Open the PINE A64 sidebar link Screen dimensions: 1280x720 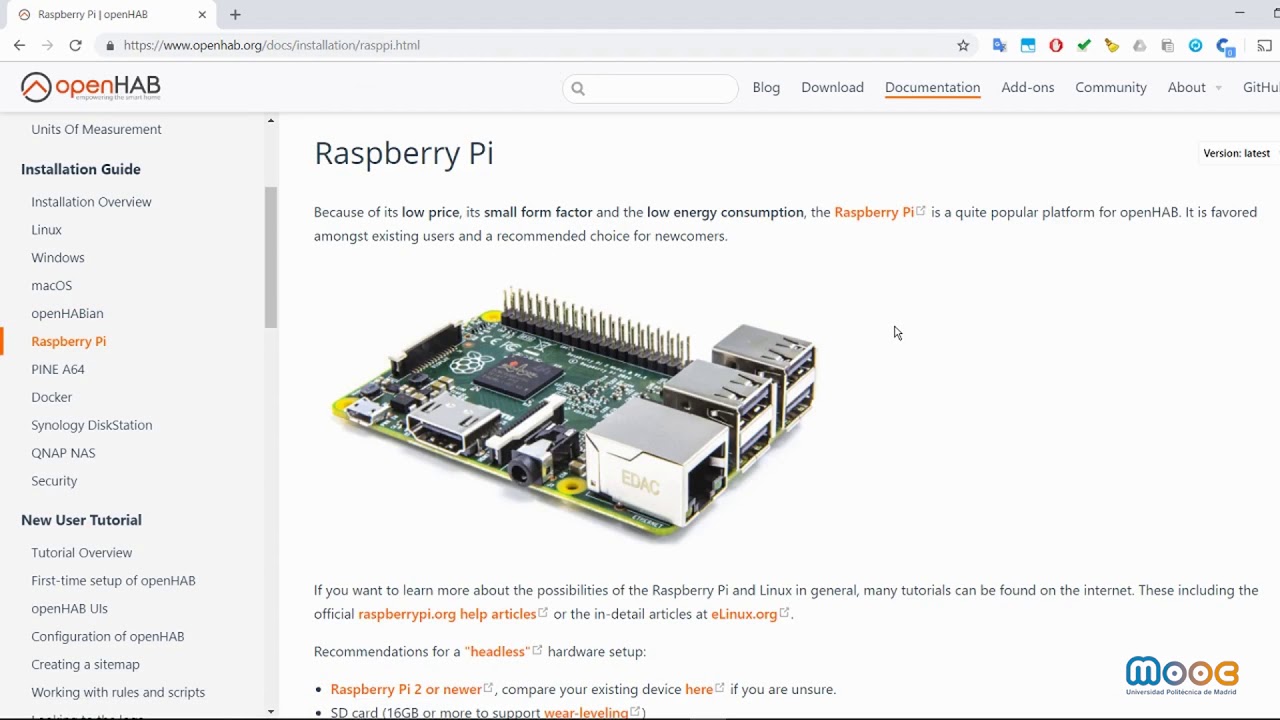(x=58, y=369)
